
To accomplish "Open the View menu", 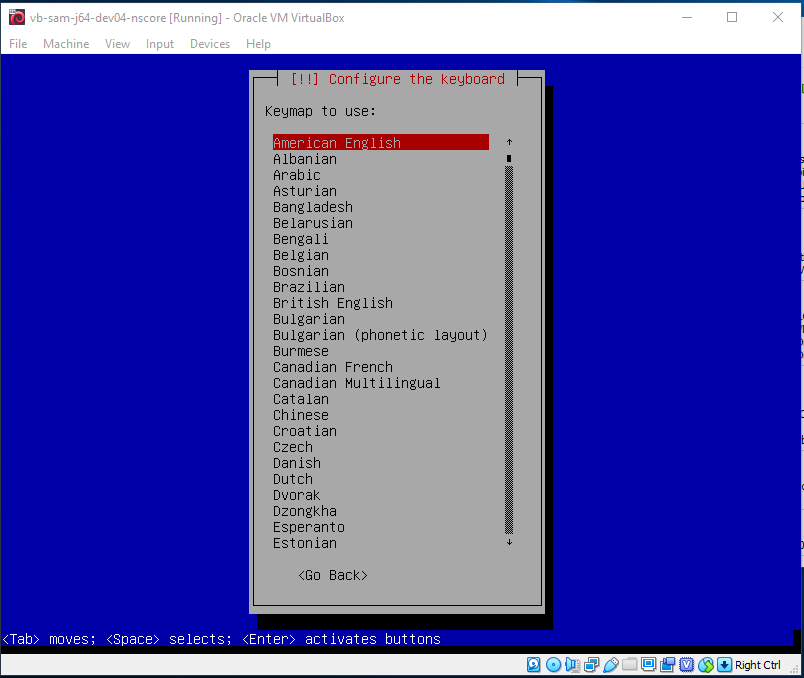I will [117, 44].
